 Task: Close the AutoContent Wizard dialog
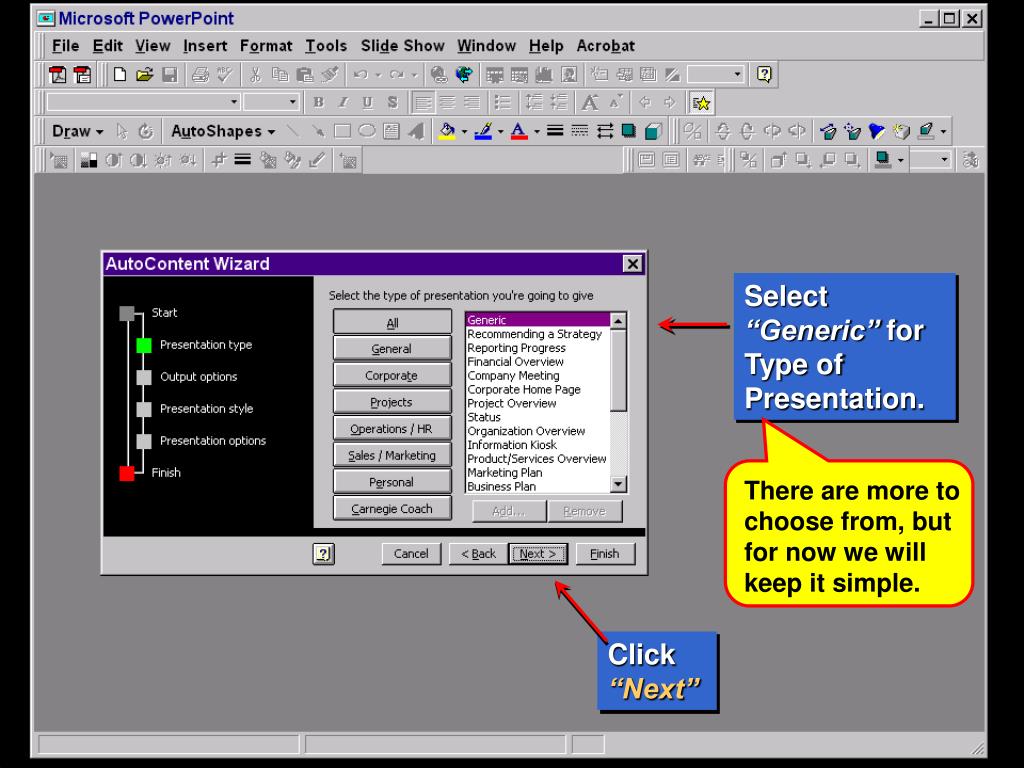click(x=632, y=264)
